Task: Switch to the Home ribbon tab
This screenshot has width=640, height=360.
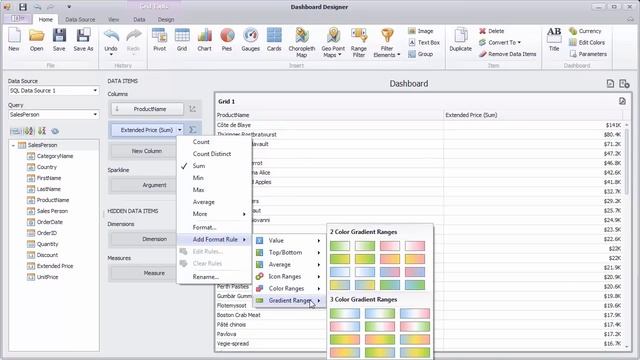Action: [45, 19]
